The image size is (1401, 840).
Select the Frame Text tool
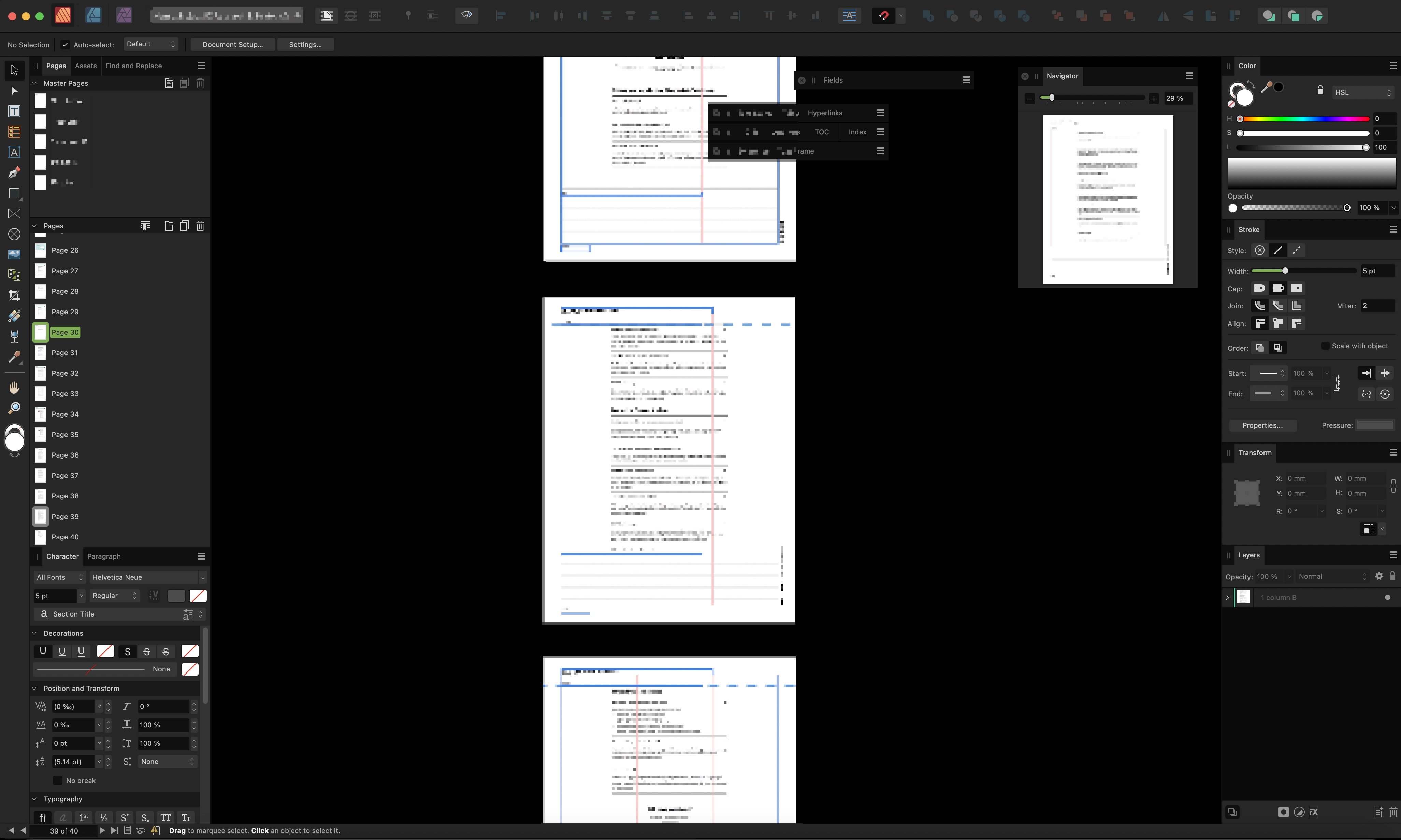click(14, 112)
